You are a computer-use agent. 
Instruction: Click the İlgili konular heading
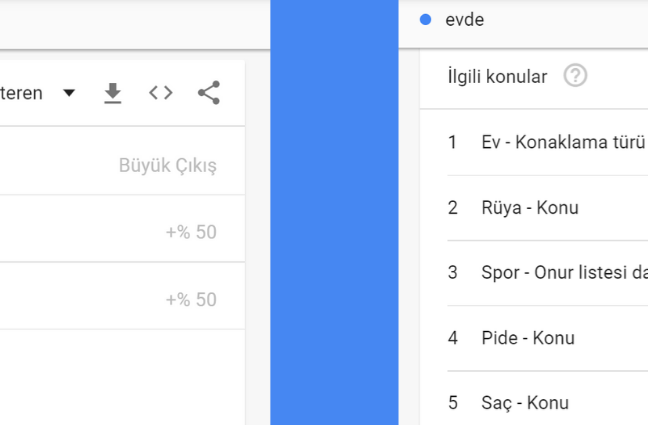(497, 76)
